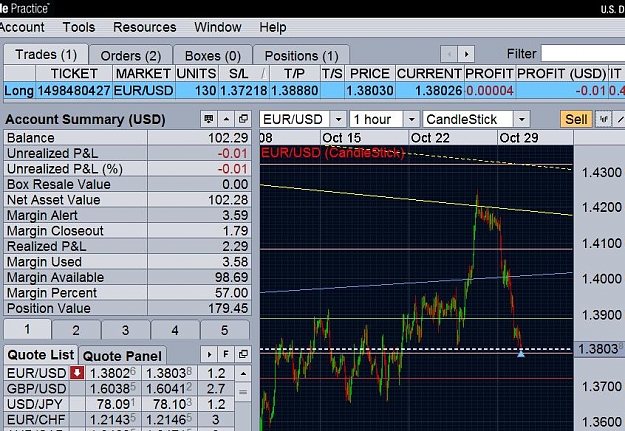
Task: Click inside the Filter input field
Action: click(x=583, y=53)
